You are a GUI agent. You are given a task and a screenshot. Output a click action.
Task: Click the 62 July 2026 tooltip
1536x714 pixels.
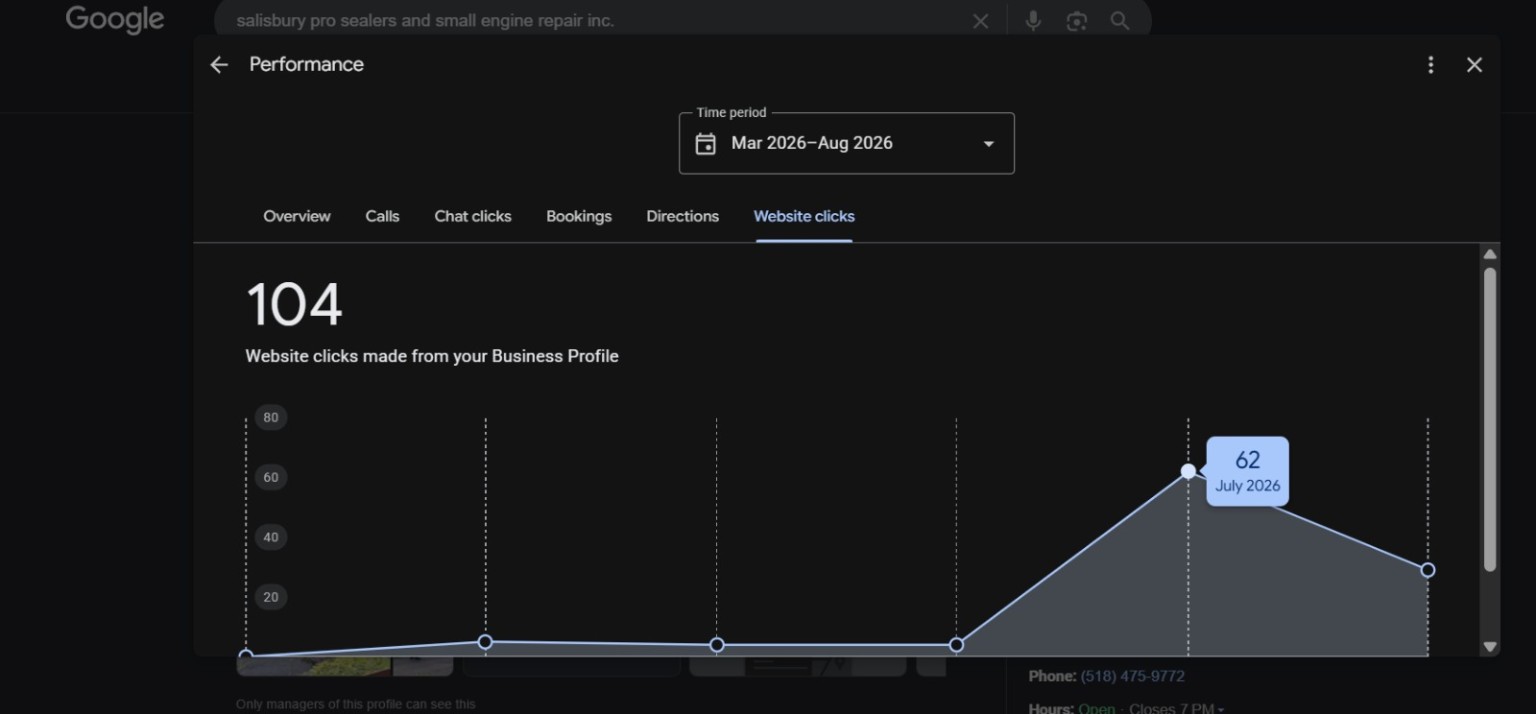pyautogui.click(x=1247, y=471)
